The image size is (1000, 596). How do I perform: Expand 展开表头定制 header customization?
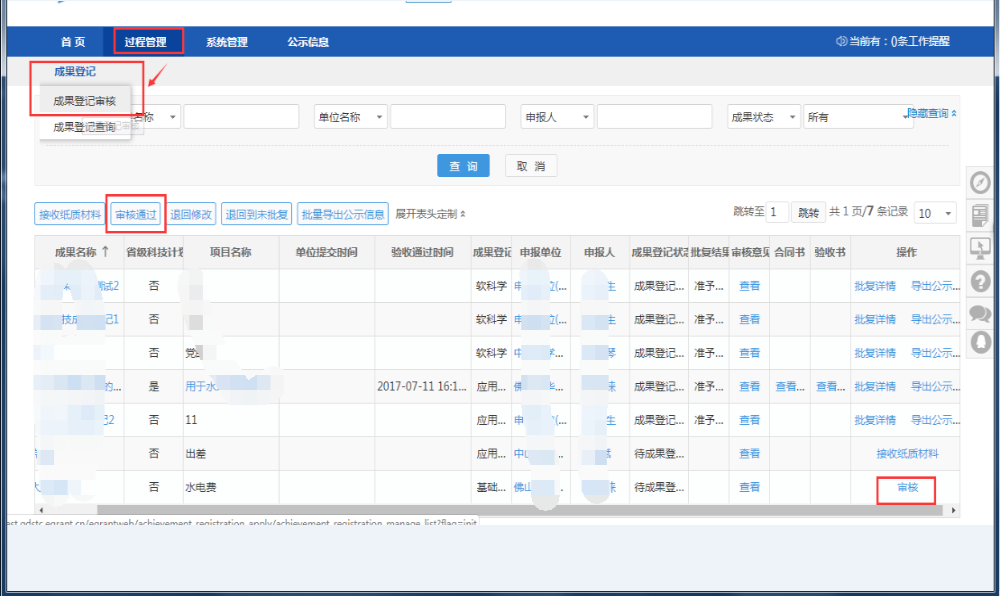point(430,214)
